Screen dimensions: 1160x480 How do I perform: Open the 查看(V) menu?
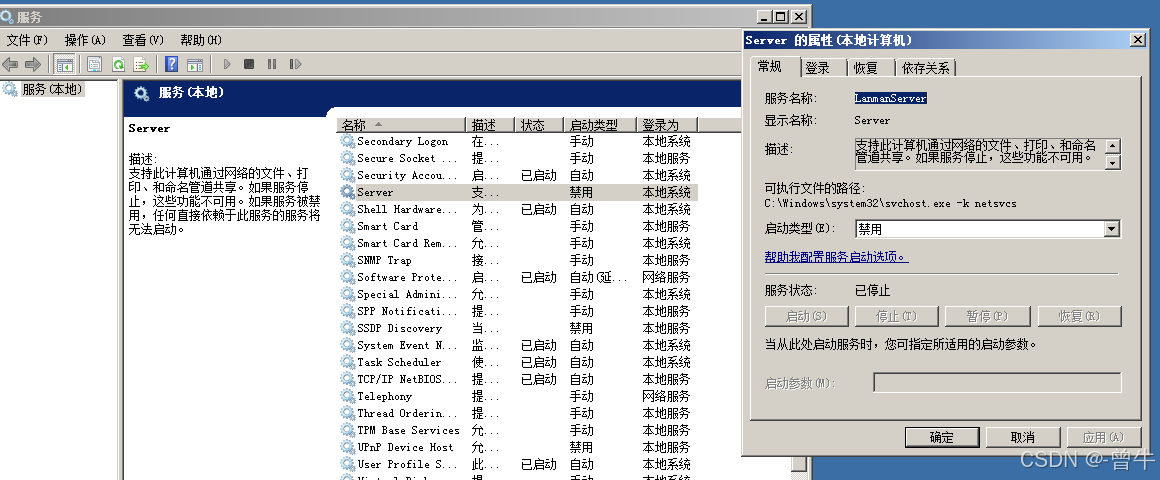point(143,40)
